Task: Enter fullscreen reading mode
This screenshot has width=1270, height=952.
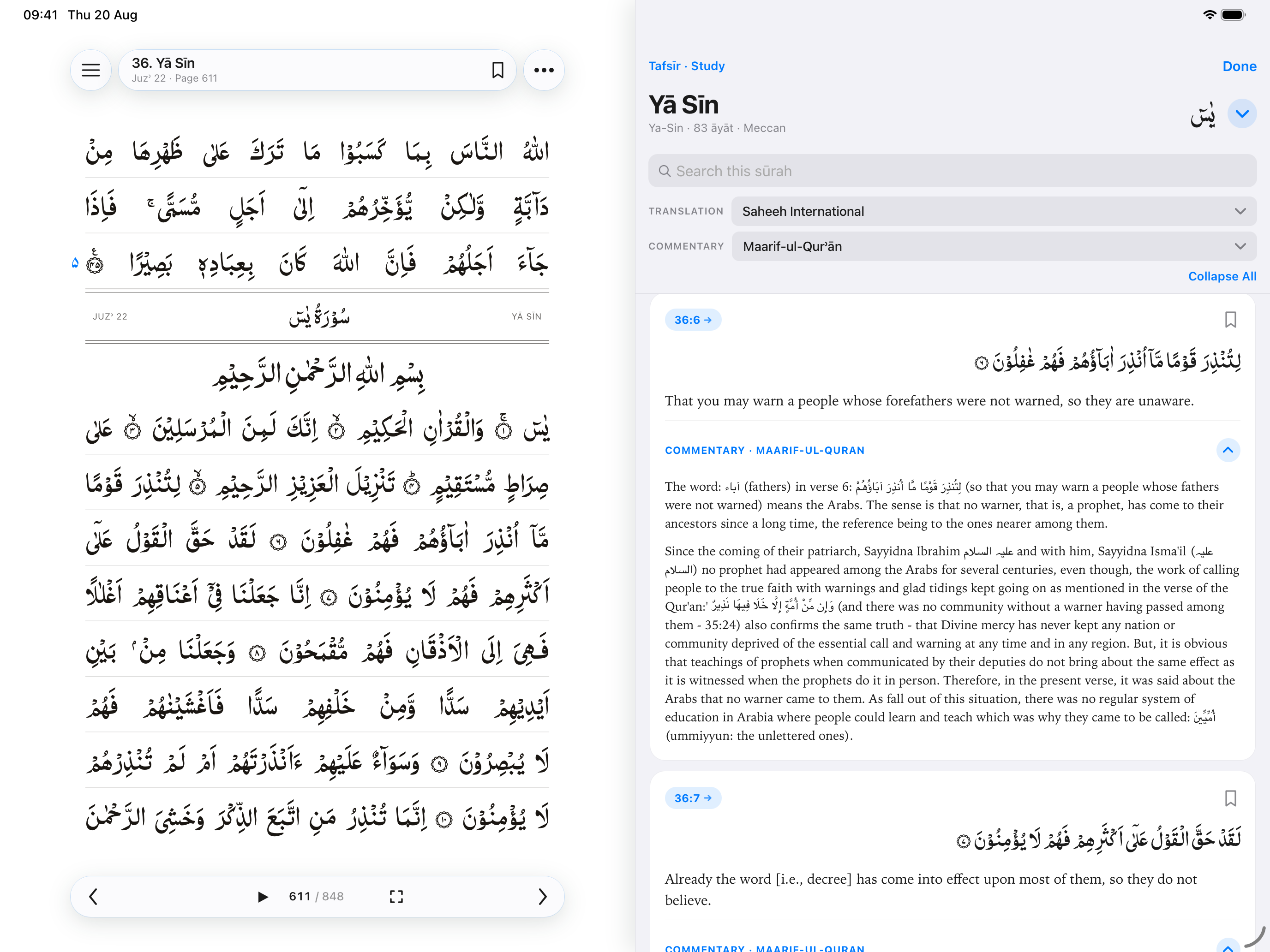Action: pos(396,896)
